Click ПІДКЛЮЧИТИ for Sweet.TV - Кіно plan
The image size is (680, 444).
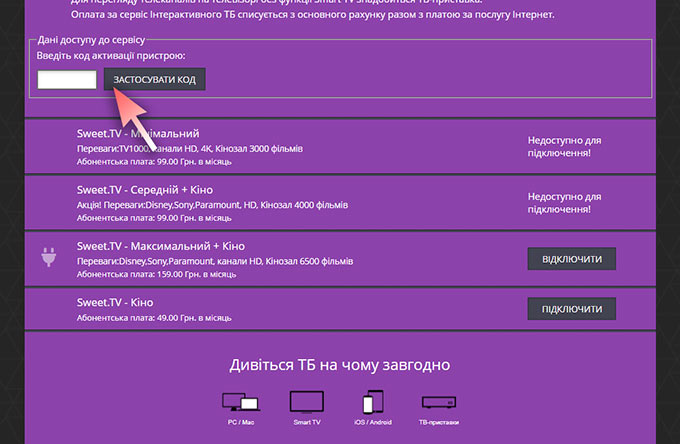click(572, 309)
